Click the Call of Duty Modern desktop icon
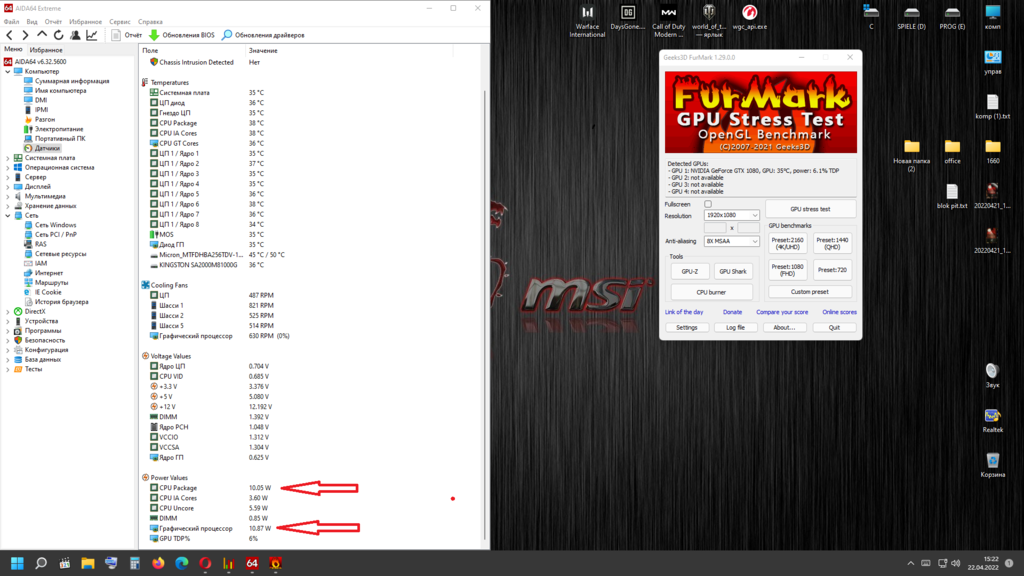This screenshot has width=1024, height=576. pos(668,21)
